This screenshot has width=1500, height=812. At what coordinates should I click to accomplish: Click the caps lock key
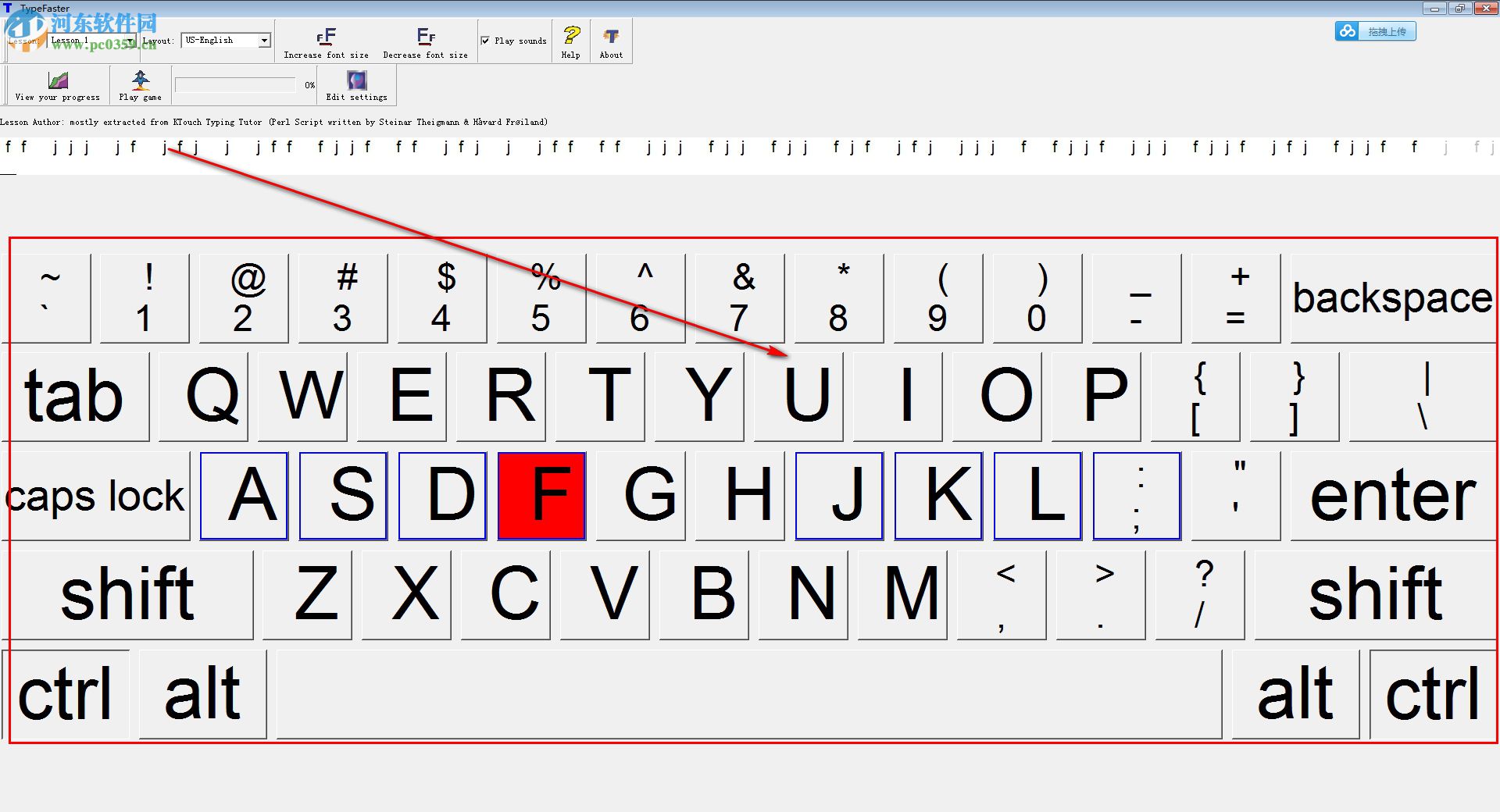pos(95,495)
